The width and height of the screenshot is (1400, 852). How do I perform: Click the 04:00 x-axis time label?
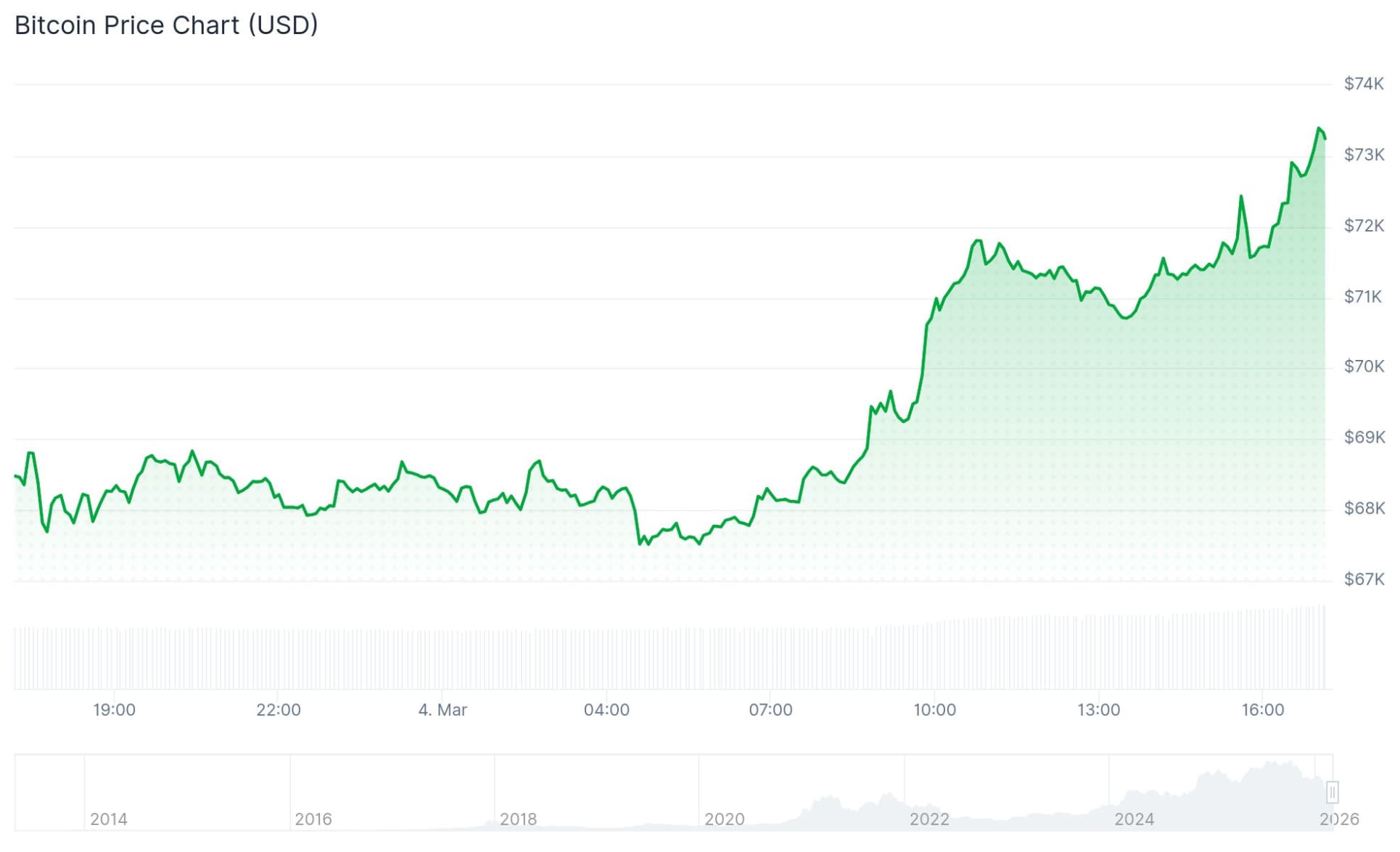tap(606, 710)
